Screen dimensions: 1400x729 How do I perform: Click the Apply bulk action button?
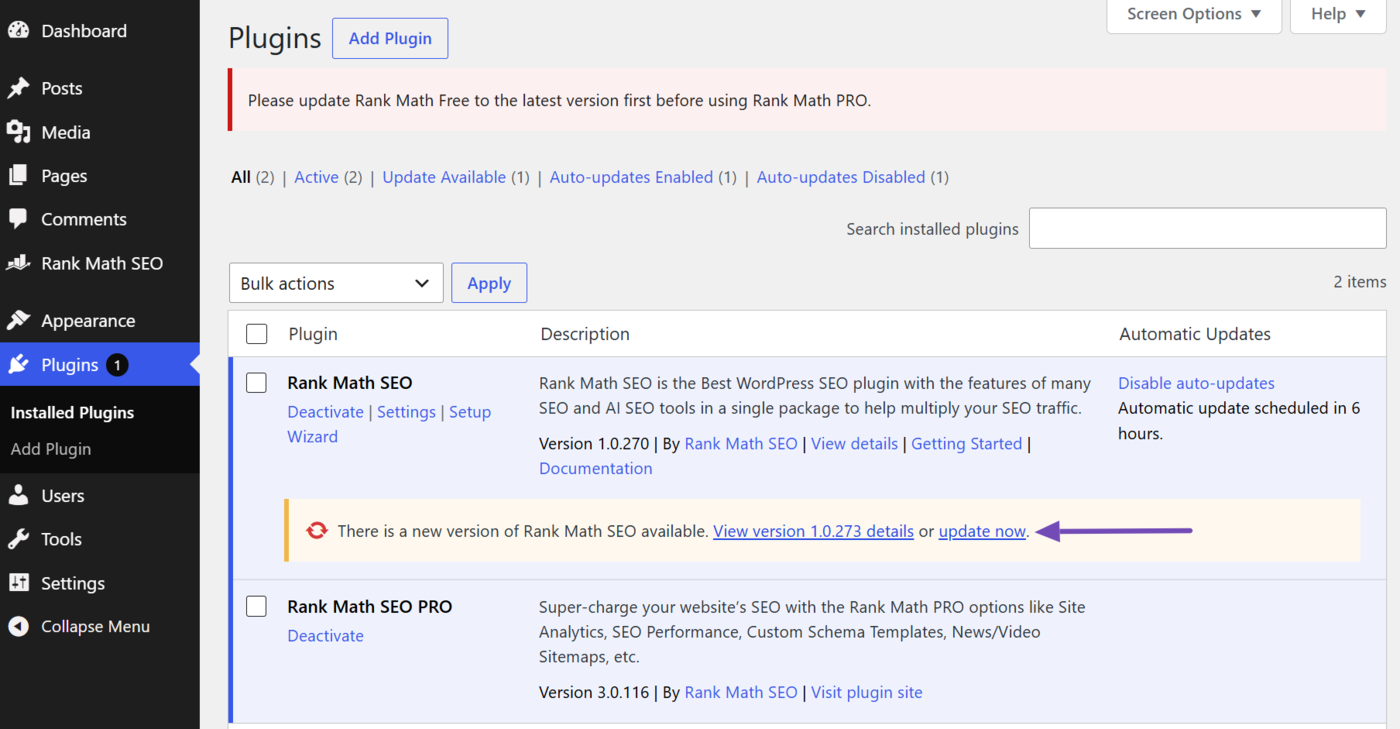click(x=489, y=283)
